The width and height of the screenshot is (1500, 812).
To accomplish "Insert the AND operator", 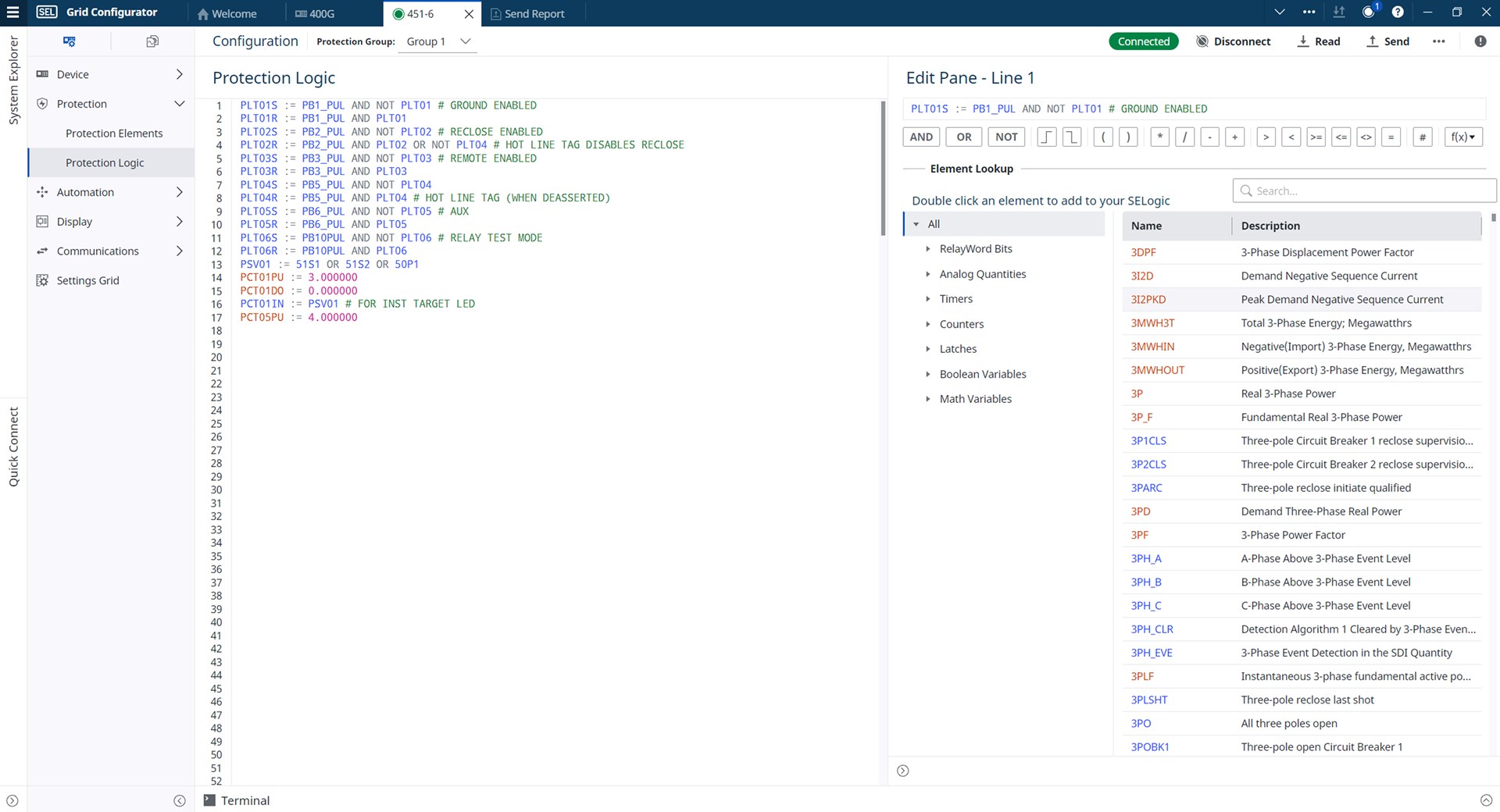I will pyautogui.click(x=921, y=137).
